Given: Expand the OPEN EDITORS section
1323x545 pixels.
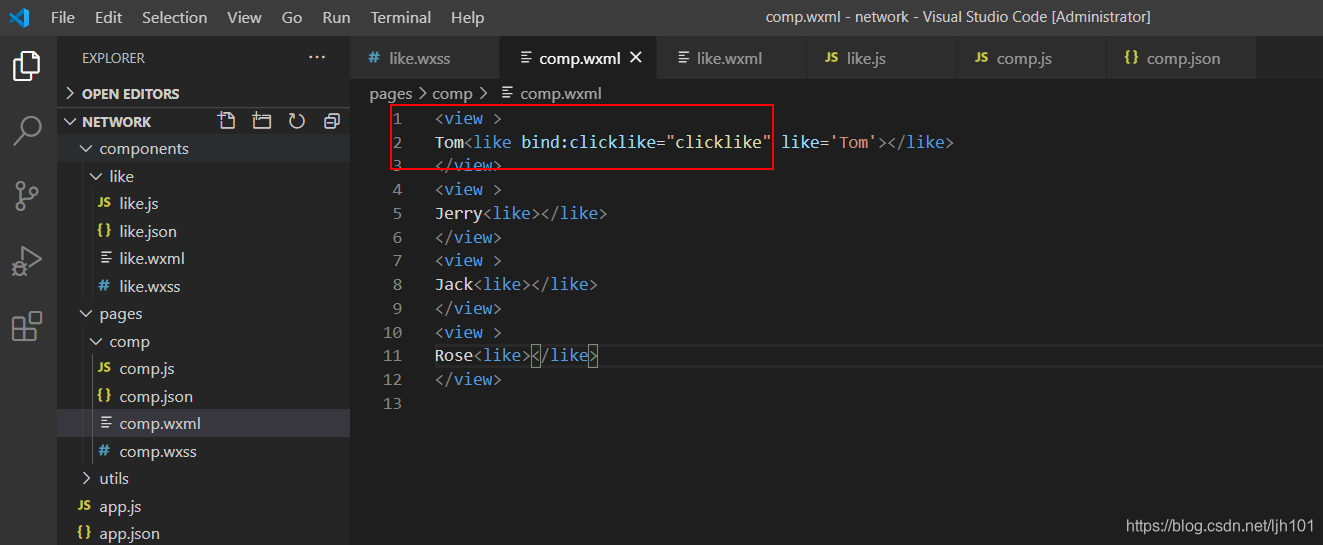Looking at the screenshot, I should [x=203, y=93].
